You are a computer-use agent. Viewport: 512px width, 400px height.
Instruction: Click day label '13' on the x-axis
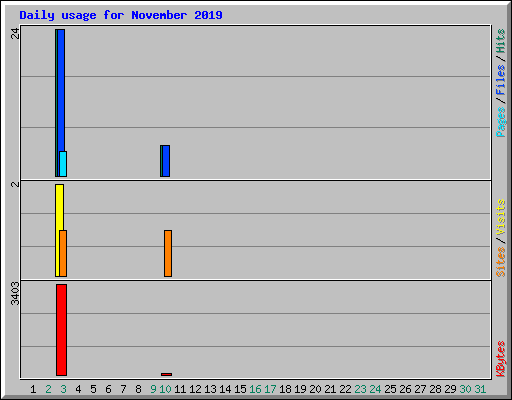click(210, 389)
